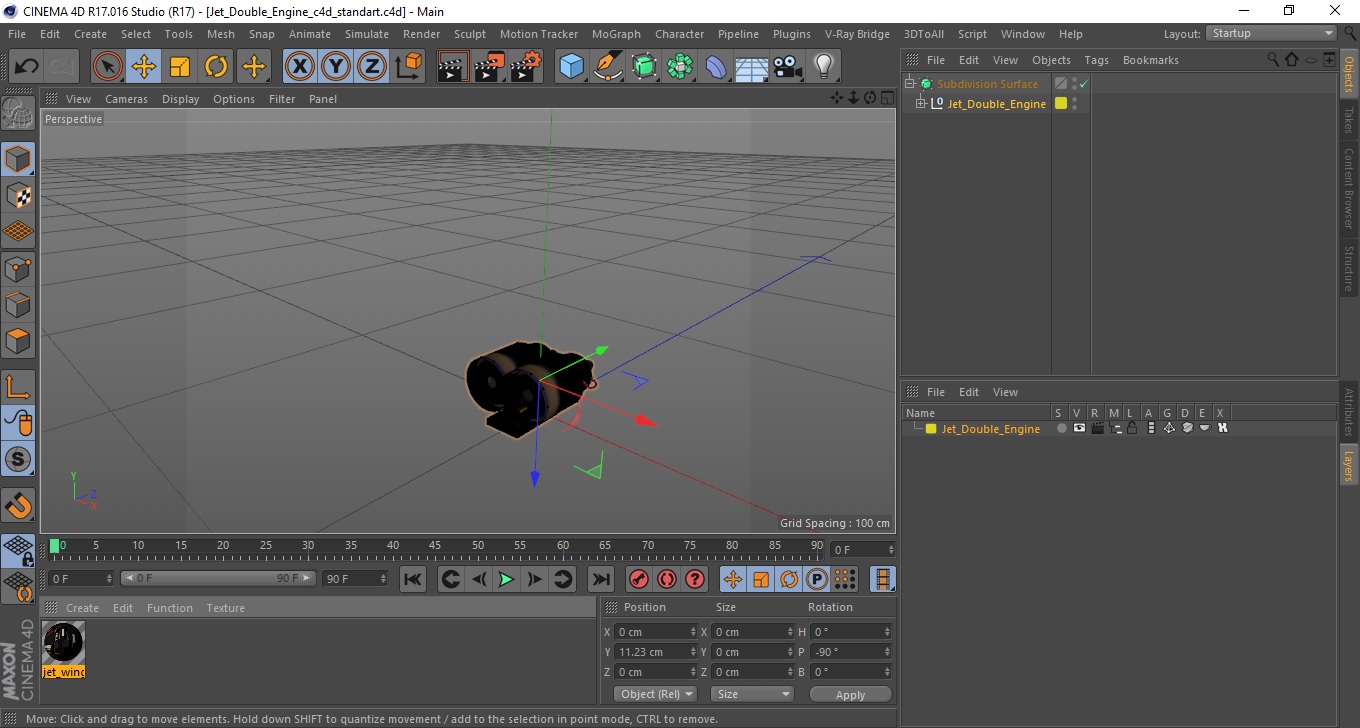Screen dimensions: 1360x728
Task: Switch to Edges mode
Action: click(18, 304)
